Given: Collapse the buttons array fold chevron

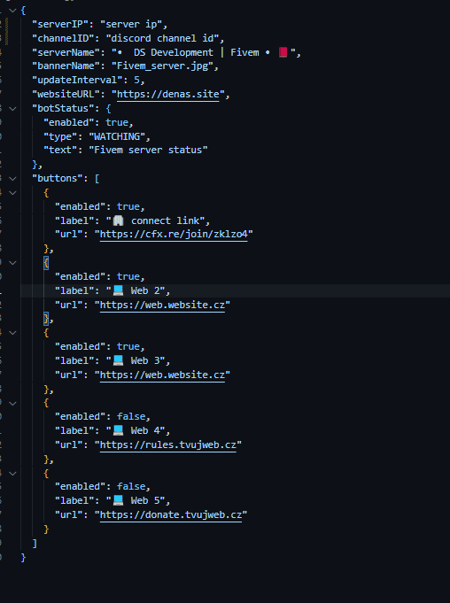Looking at the screenshot, I should tap(13, 179).
